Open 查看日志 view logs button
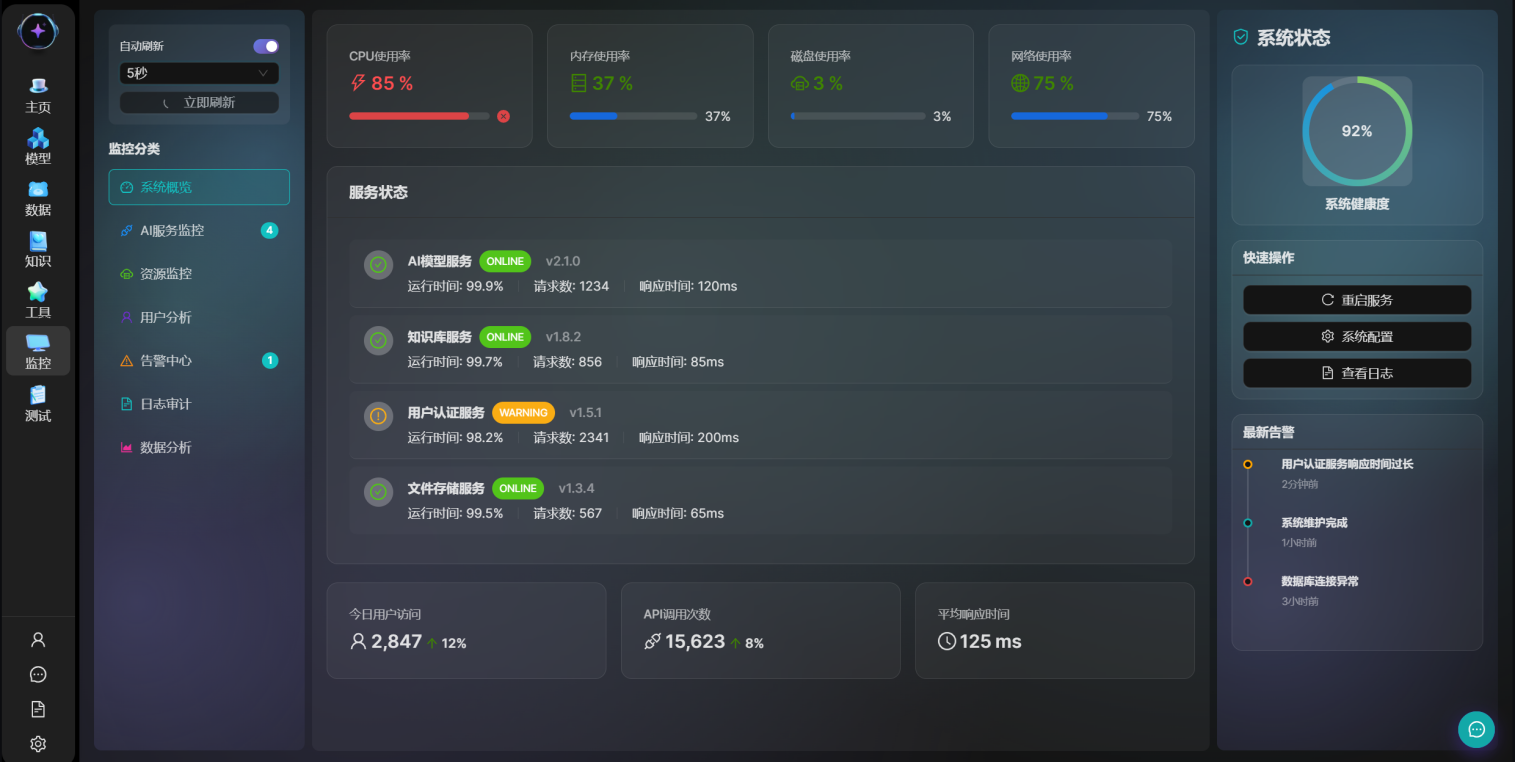This screenshot has width=1515, height=762. (x=1356, y=373)
